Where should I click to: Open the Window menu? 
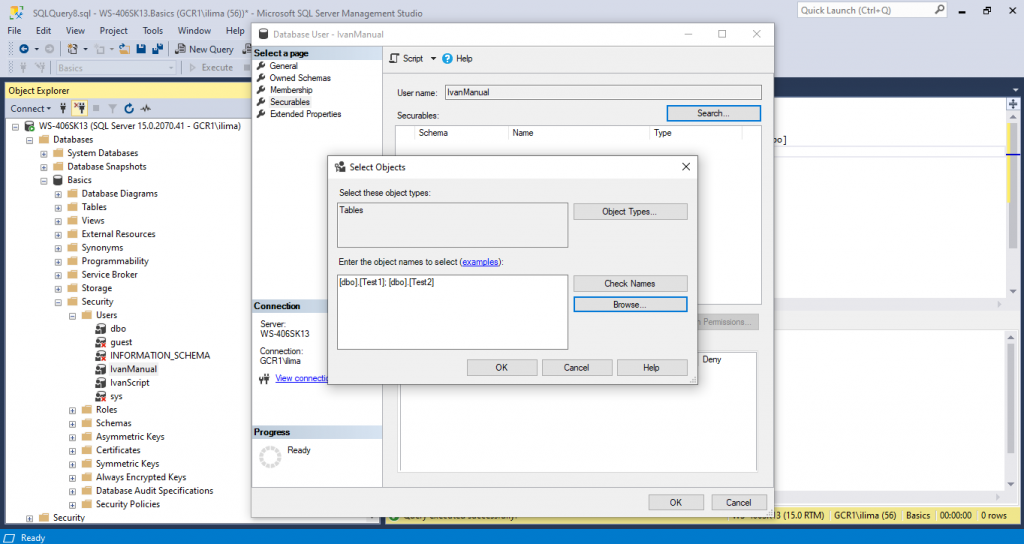pyautogui.click(x=195, y=31)
